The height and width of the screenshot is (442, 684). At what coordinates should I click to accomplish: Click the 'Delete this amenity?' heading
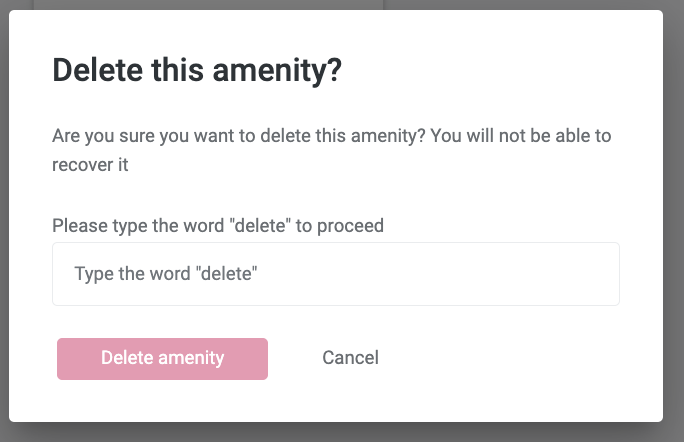pos(197,70)
